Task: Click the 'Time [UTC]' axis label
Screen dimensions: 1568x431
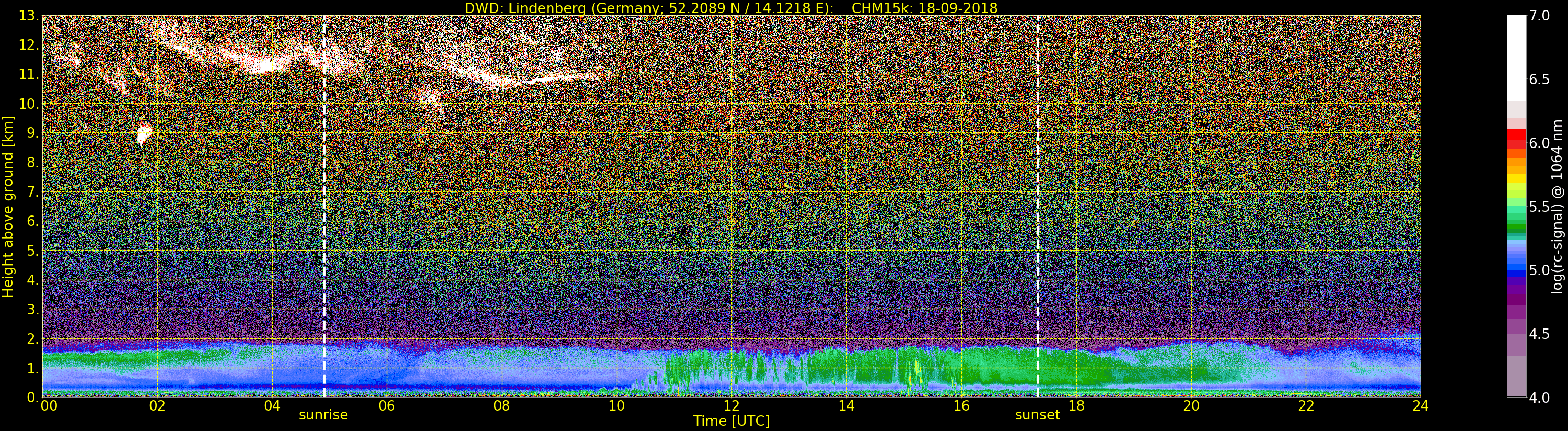Action: (x=731, y=421)
